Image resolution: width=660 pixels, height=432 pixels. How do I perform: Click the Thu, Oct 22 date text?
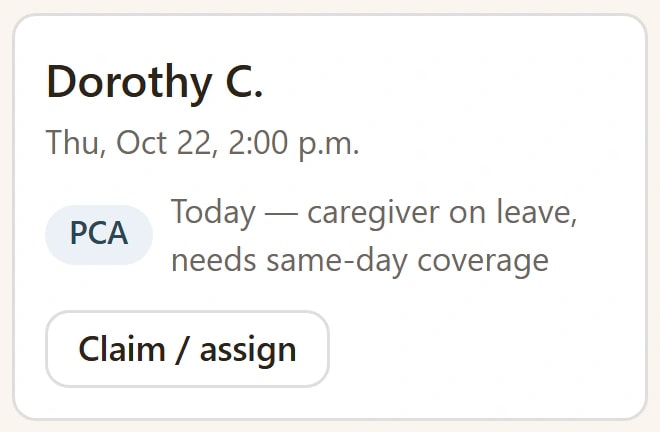point(128,143)
